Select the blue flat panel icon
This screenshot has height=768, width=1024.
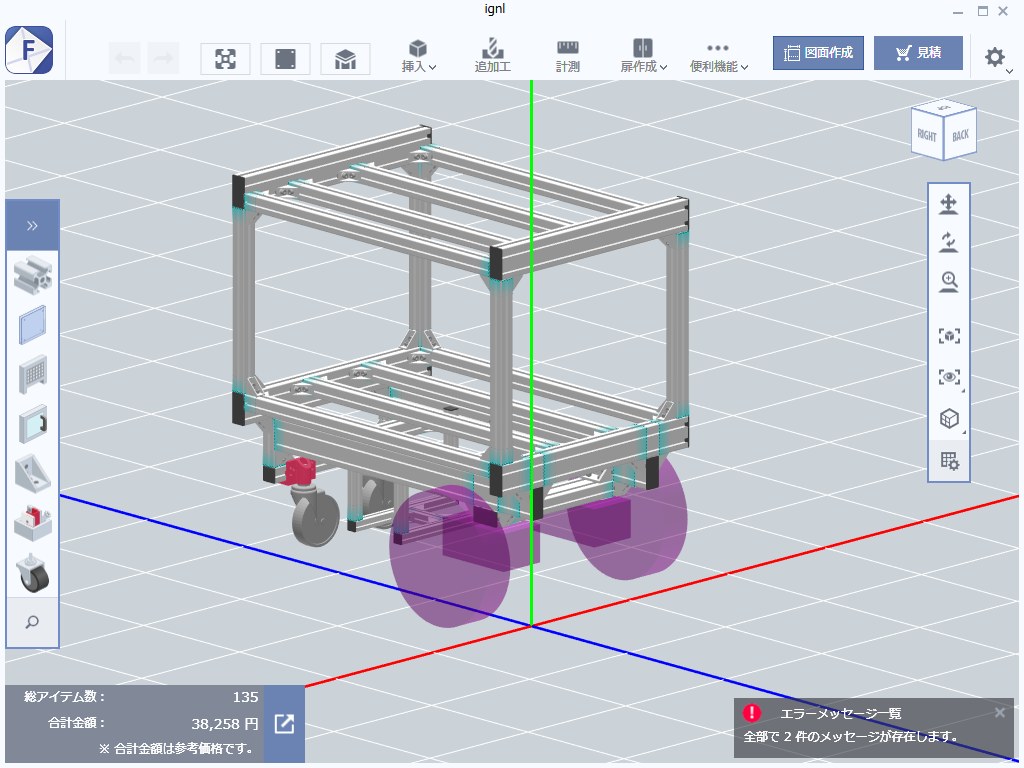(x=33, y=325)
